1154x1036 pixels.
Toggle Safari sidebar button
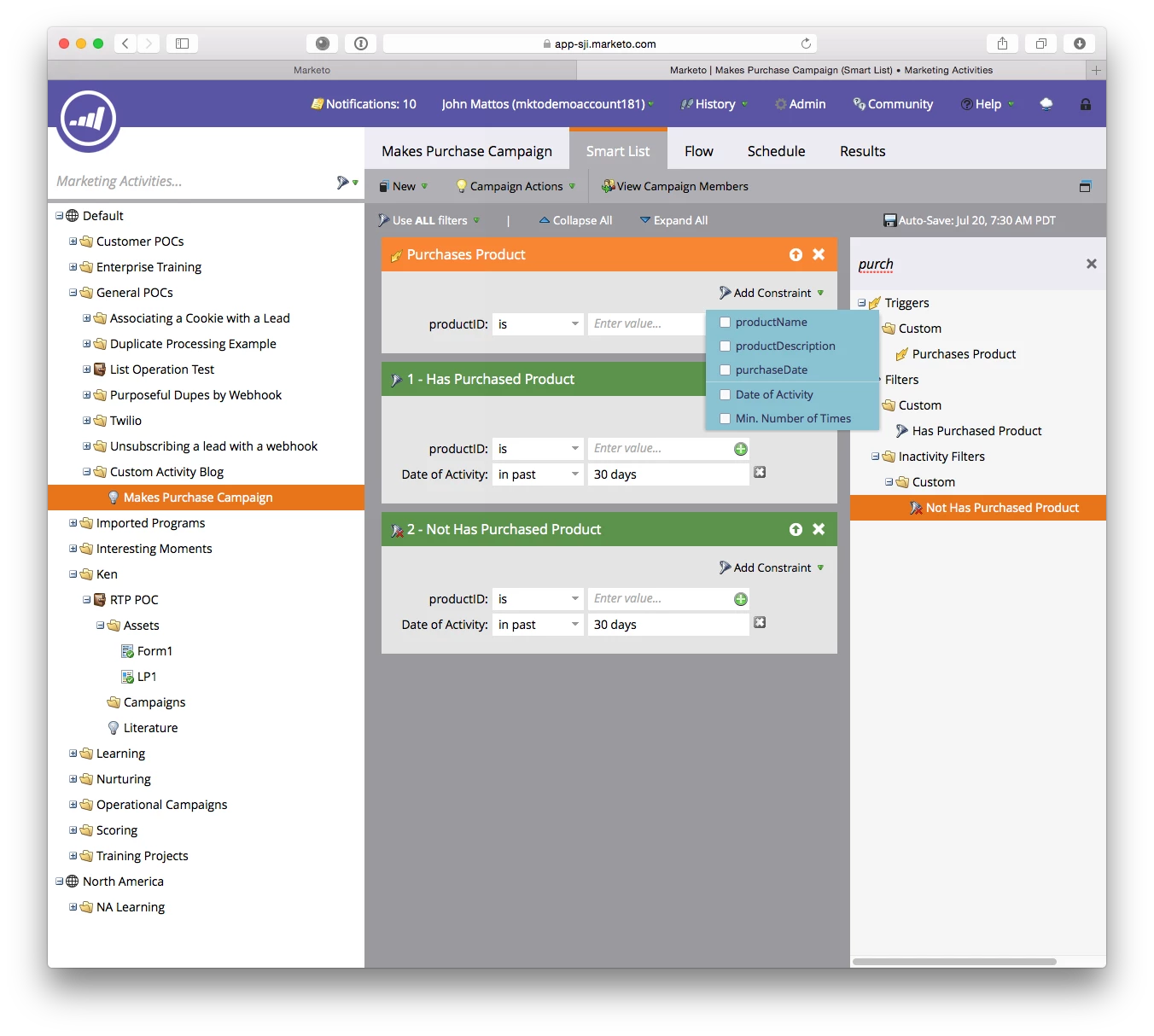(182, 44)
